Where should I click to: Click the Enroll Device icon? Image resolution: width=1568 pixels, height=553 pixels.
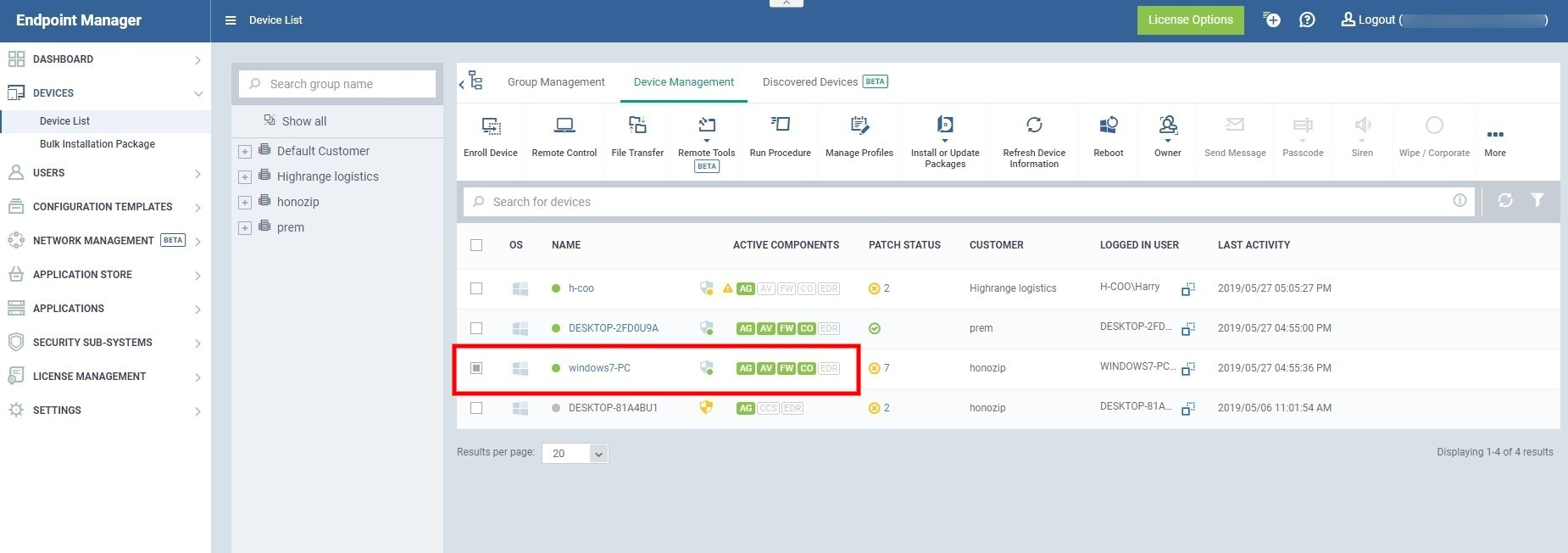point(491,126)
